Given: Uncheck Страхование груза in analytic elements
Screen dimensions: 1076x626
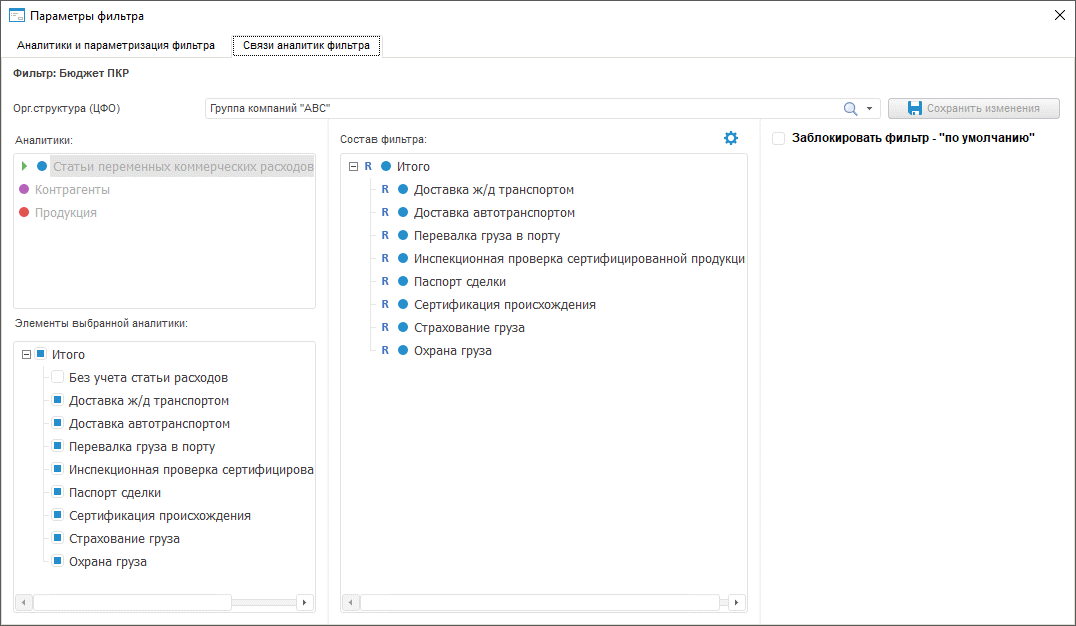Looking at the screenshot, I should point(58,539).
